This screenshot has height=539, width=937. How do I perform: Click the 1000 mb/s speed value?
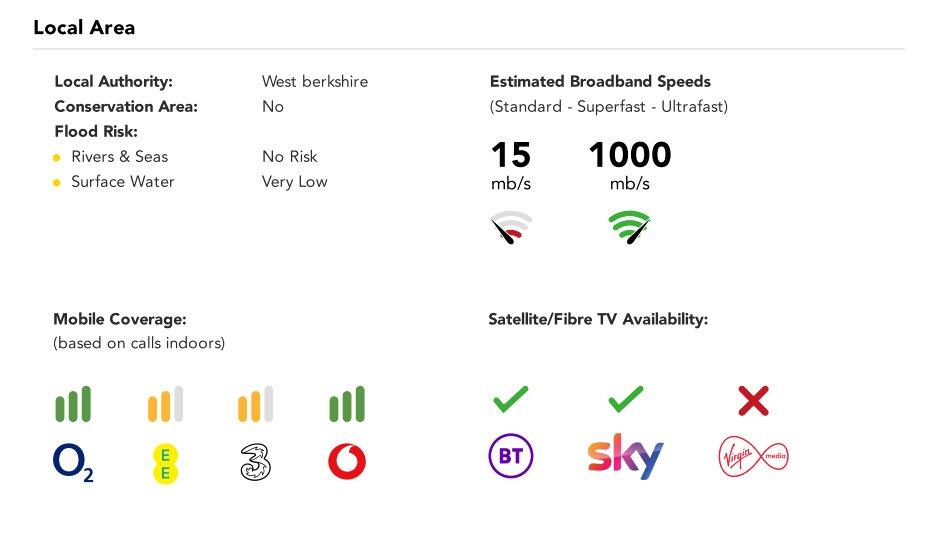629,156
